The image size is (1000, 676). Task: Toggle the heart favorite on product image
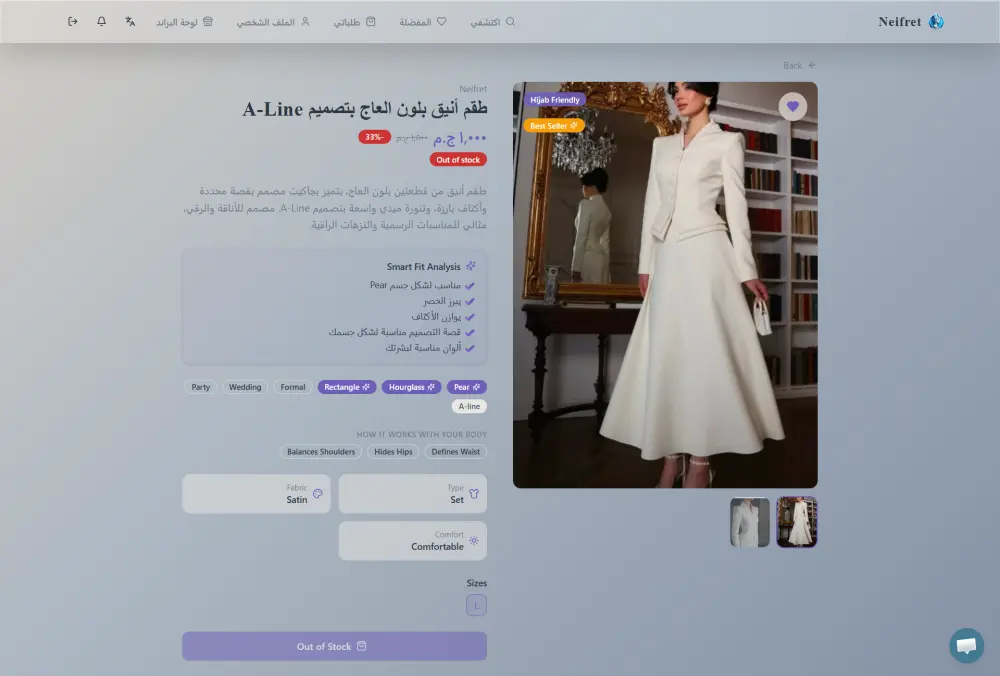(793, 107)
